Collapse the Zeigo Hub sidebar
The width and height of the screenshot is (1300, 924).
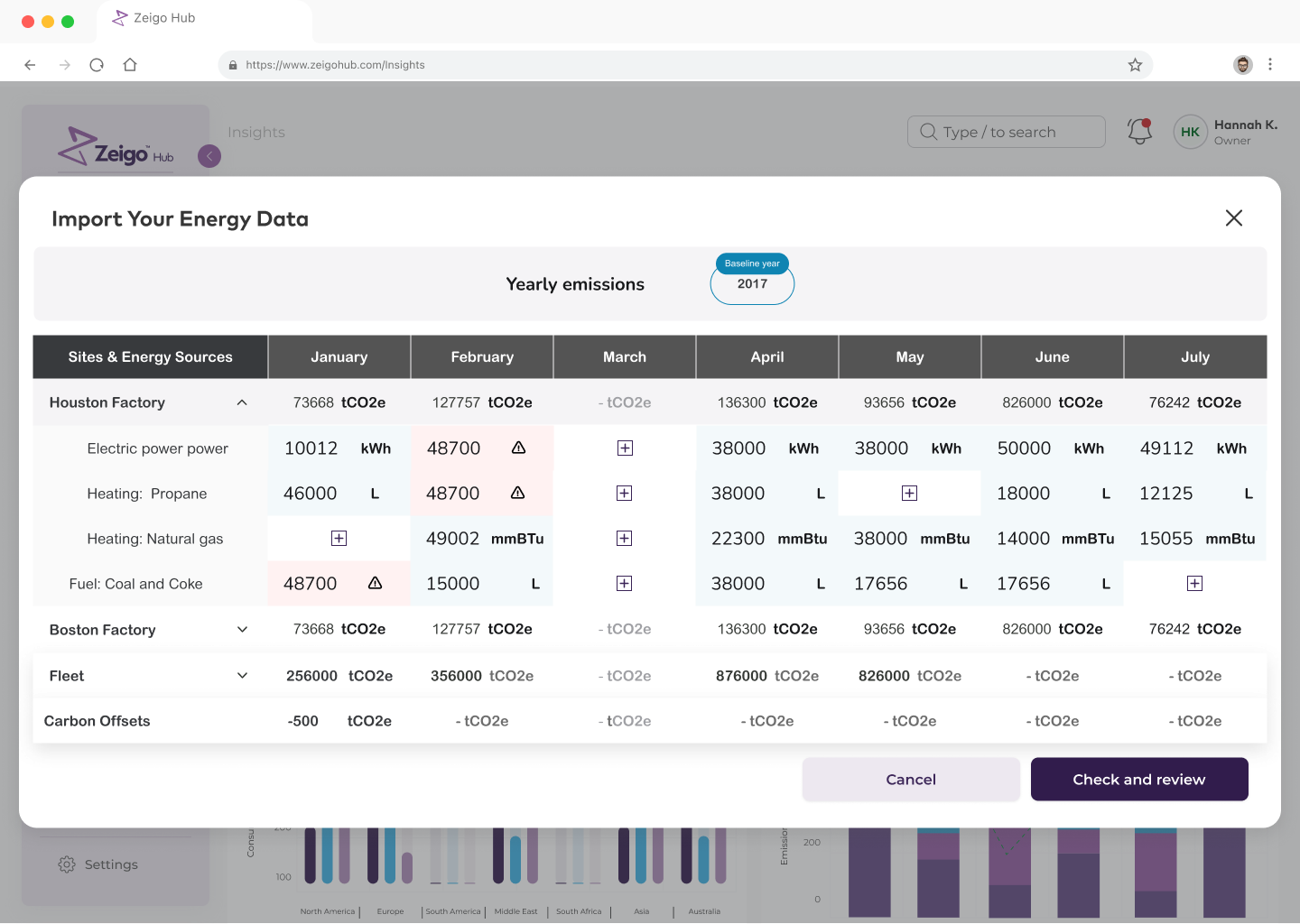coord(209,156)
